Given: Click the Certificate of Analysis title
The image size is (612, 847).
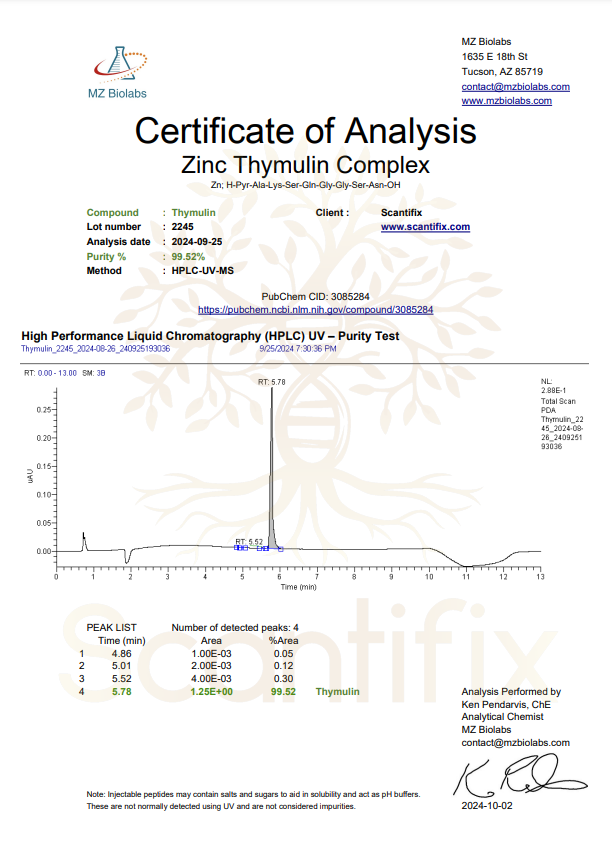Looking at the screenshot, I should [305, 130].
